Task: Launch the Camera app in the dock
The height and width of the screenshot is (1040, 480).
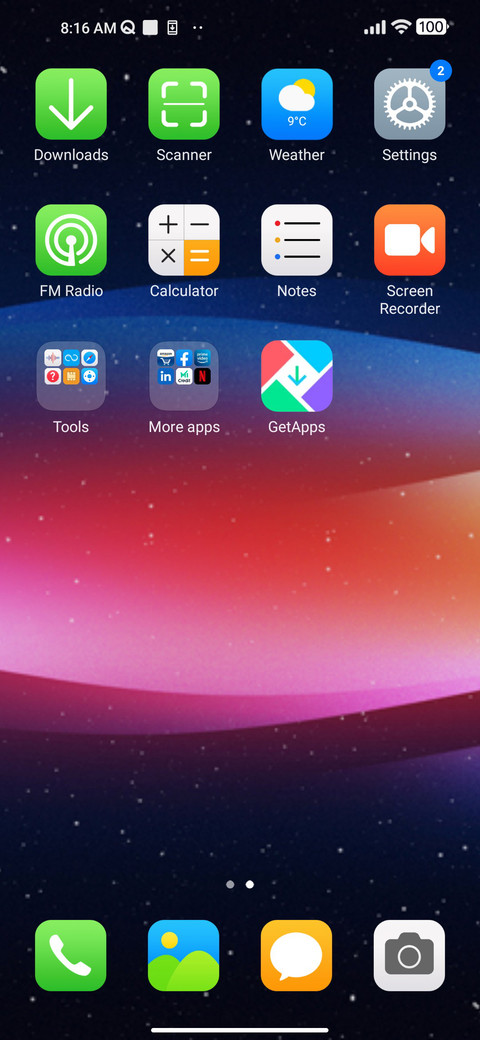Action: pos(409,955)
